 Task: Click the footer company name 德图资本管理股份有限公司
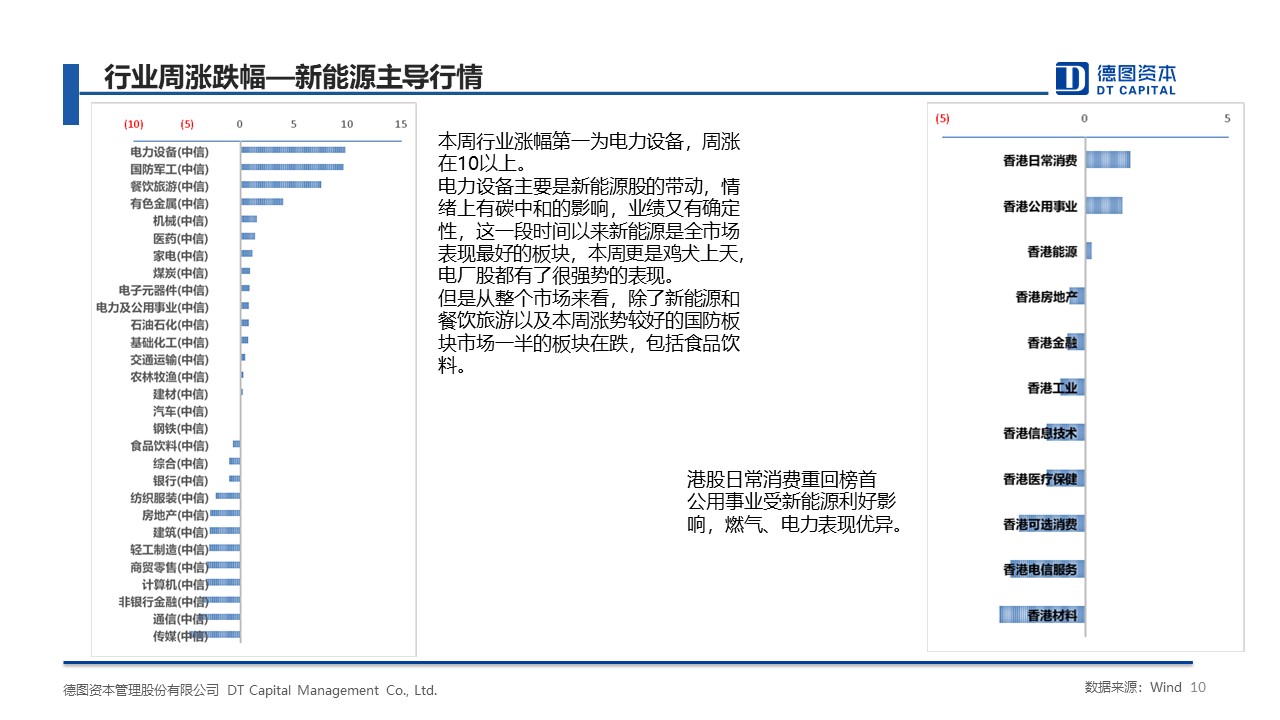(141, 690)
